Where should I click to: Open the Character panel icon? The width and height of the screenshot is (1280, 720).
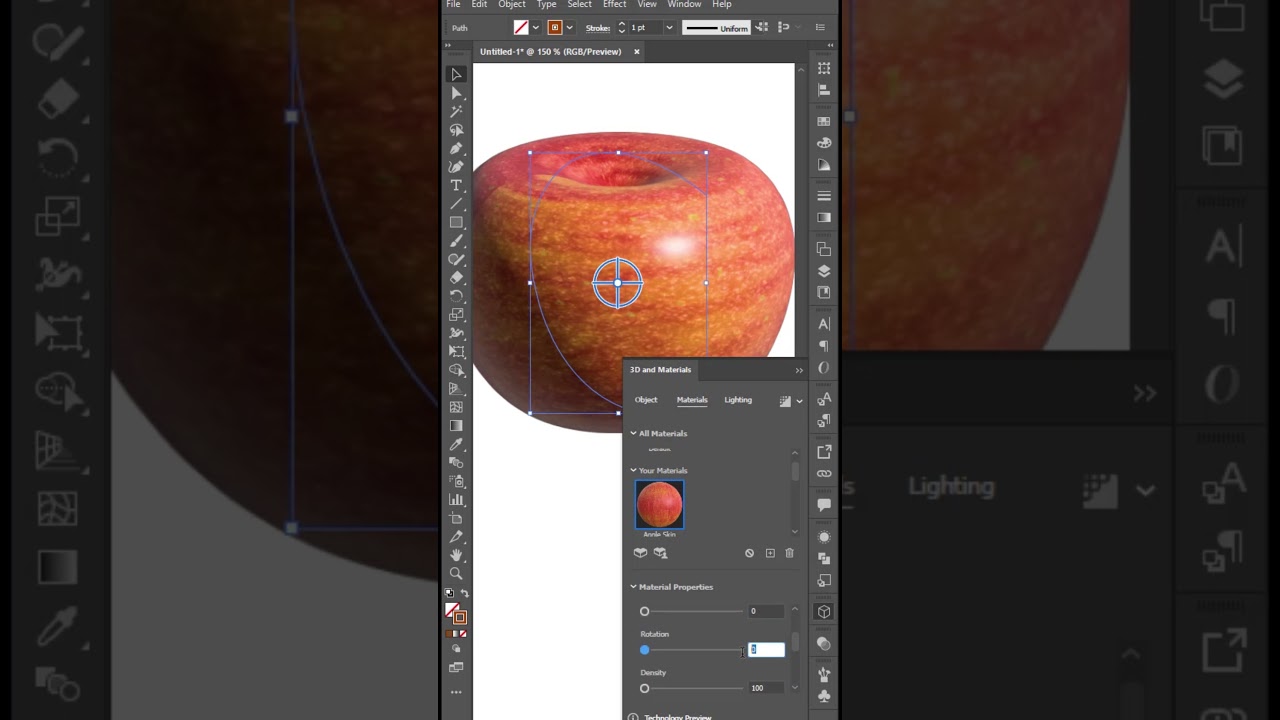[824, 324]
